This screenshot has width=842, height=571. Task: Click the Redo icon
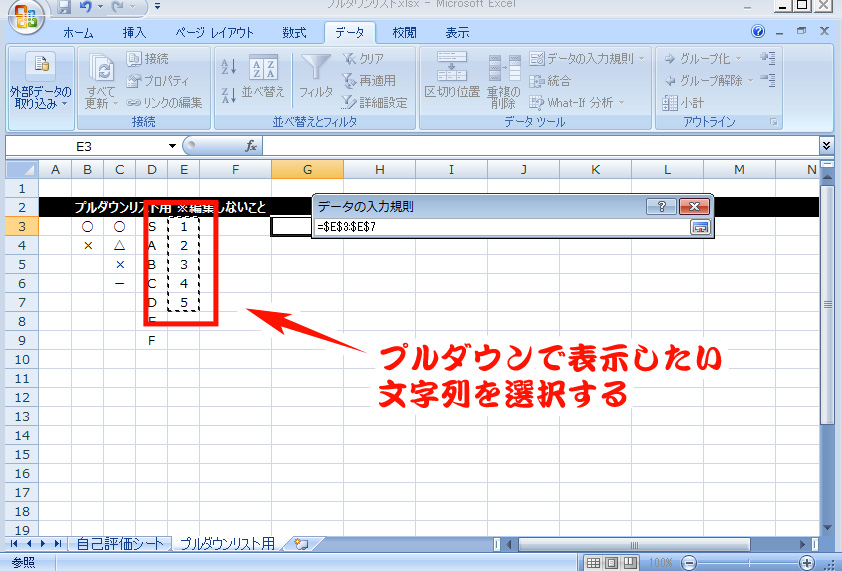119,6
